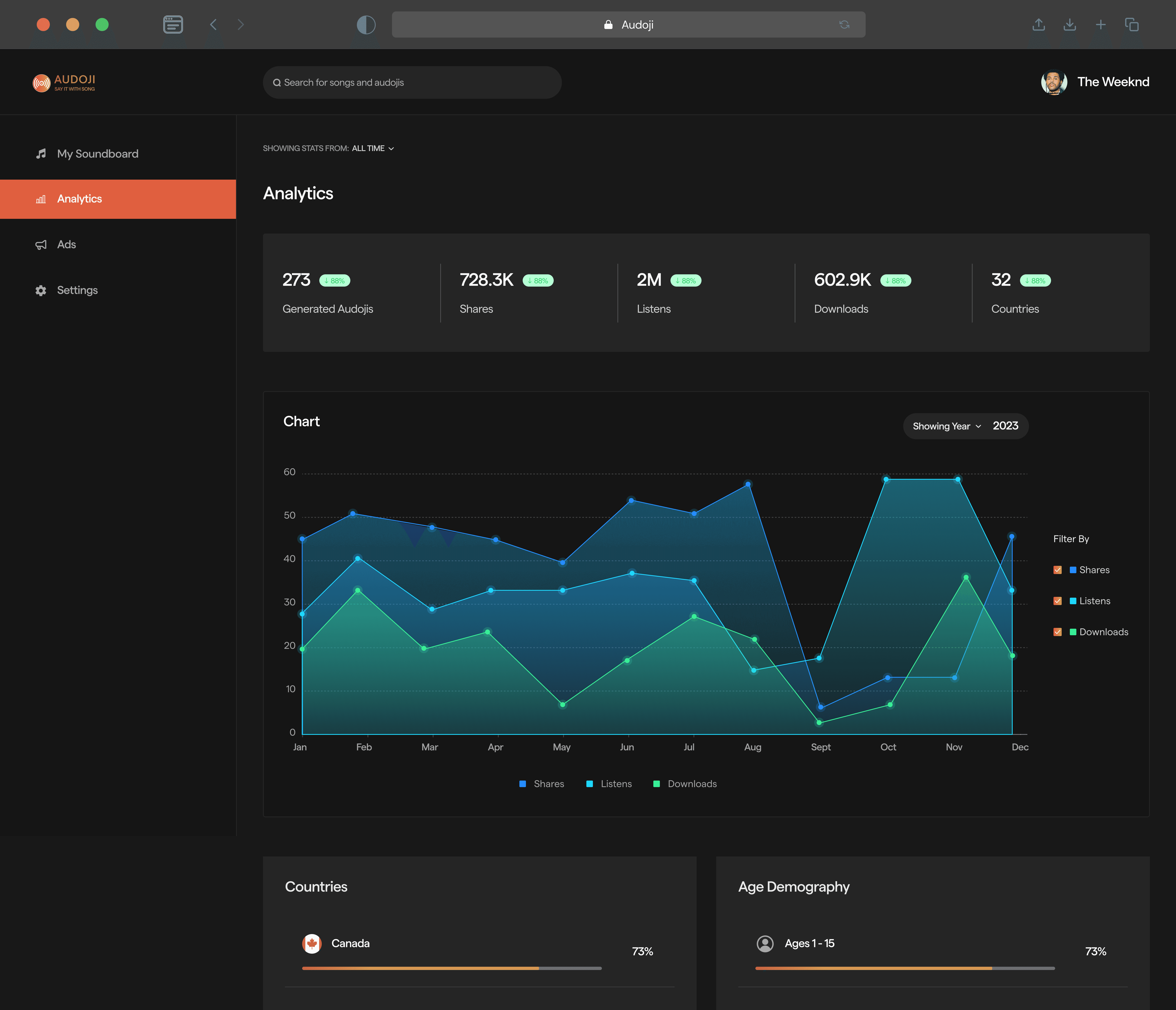Click the Canada percentage progress bar
This screenshot has width=1176, height=1010.
tap(452, 969)
